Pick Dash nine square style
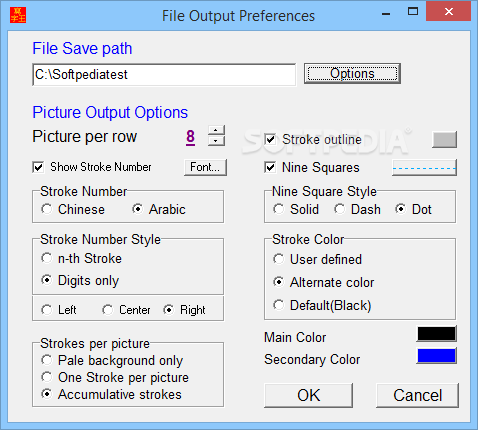Image resolution: width=478 pixels, height=430 pixels. 340,209
